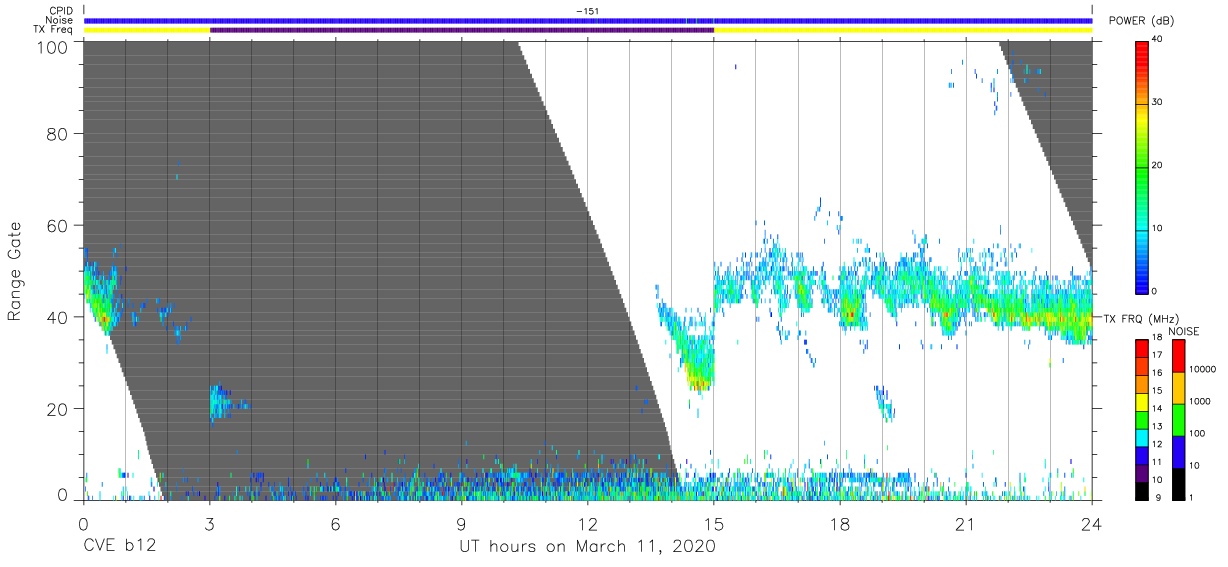
Task: Click the 1000 tick on the noise scale
Action: tap(1200, 401)
